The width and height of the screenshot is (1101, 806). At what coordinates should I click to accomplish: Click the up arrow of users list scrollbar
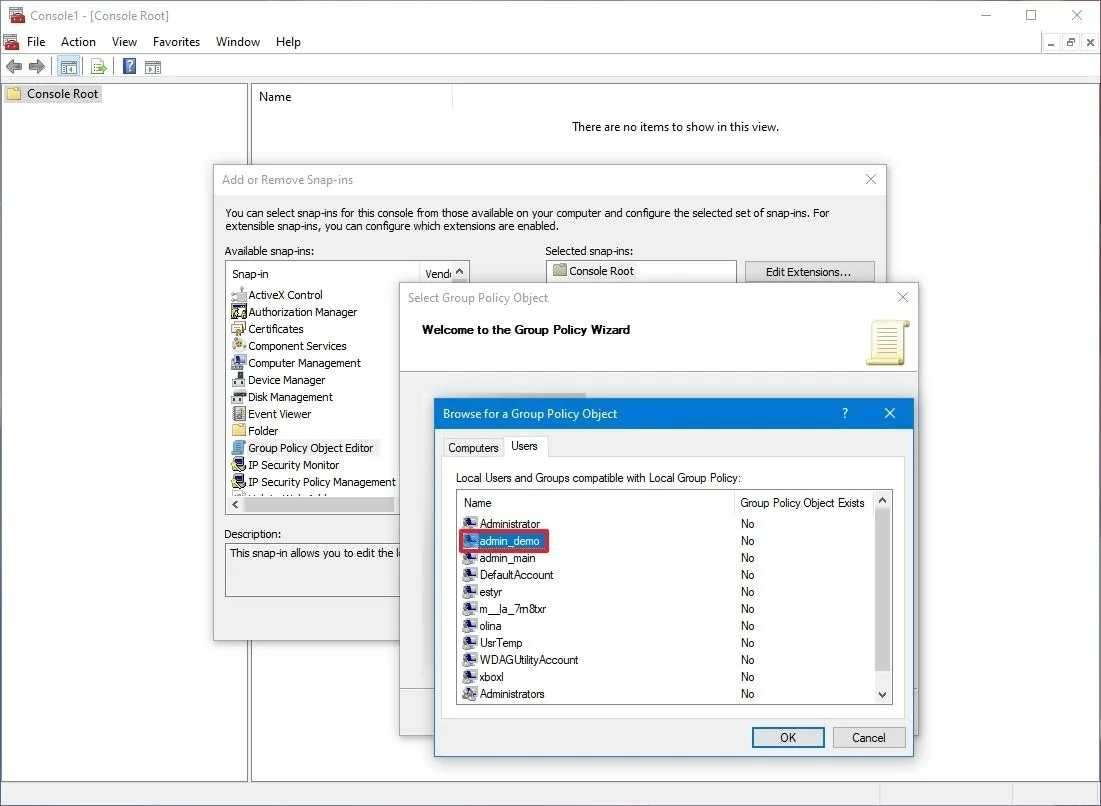click(x=883, y=500)
